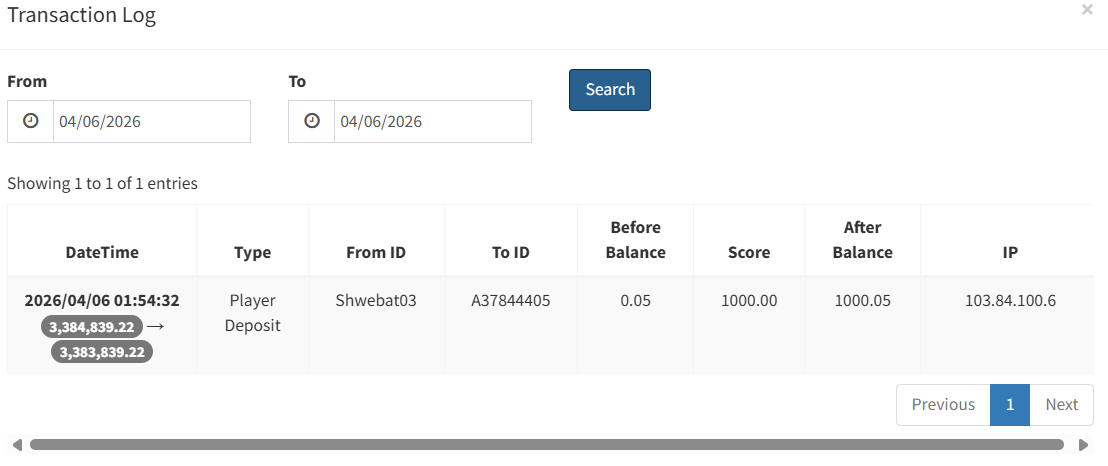1108x466 pixels.
Task: Click the Type column header
Action: coord(252,252)
